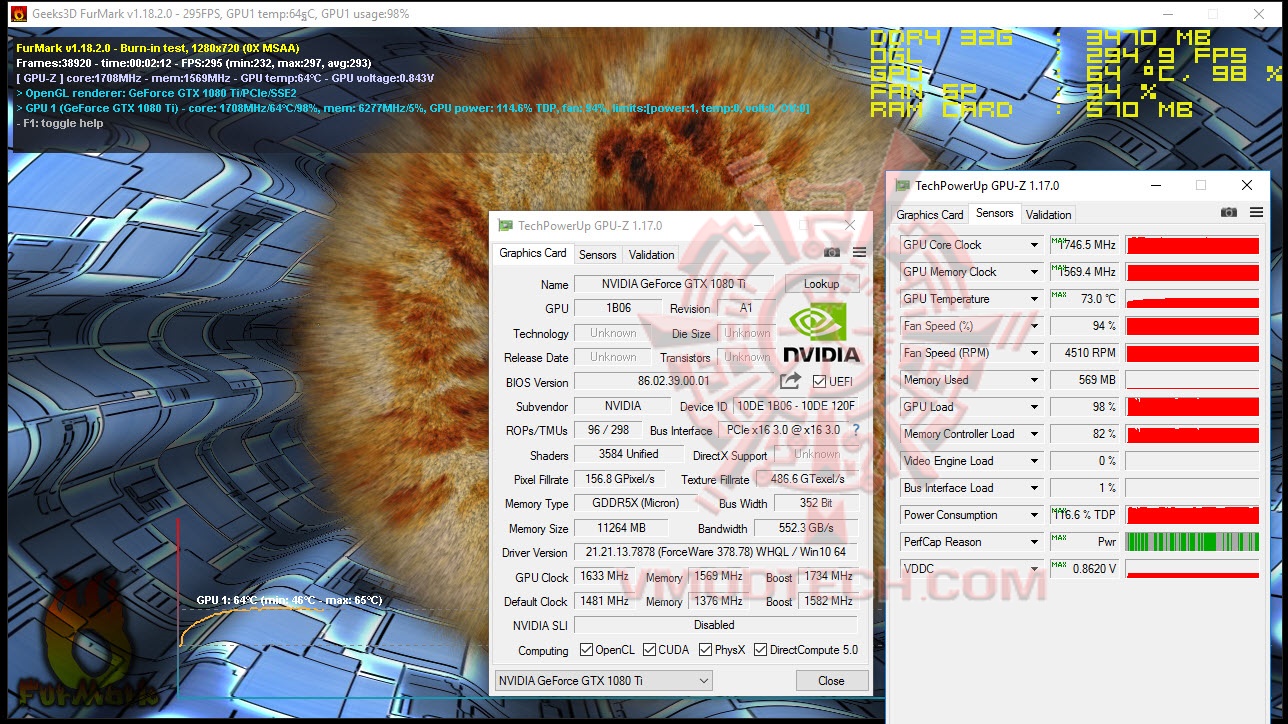Click the Device ID field 10DE 1B06 - 10DE 120F

click(795, 406)
